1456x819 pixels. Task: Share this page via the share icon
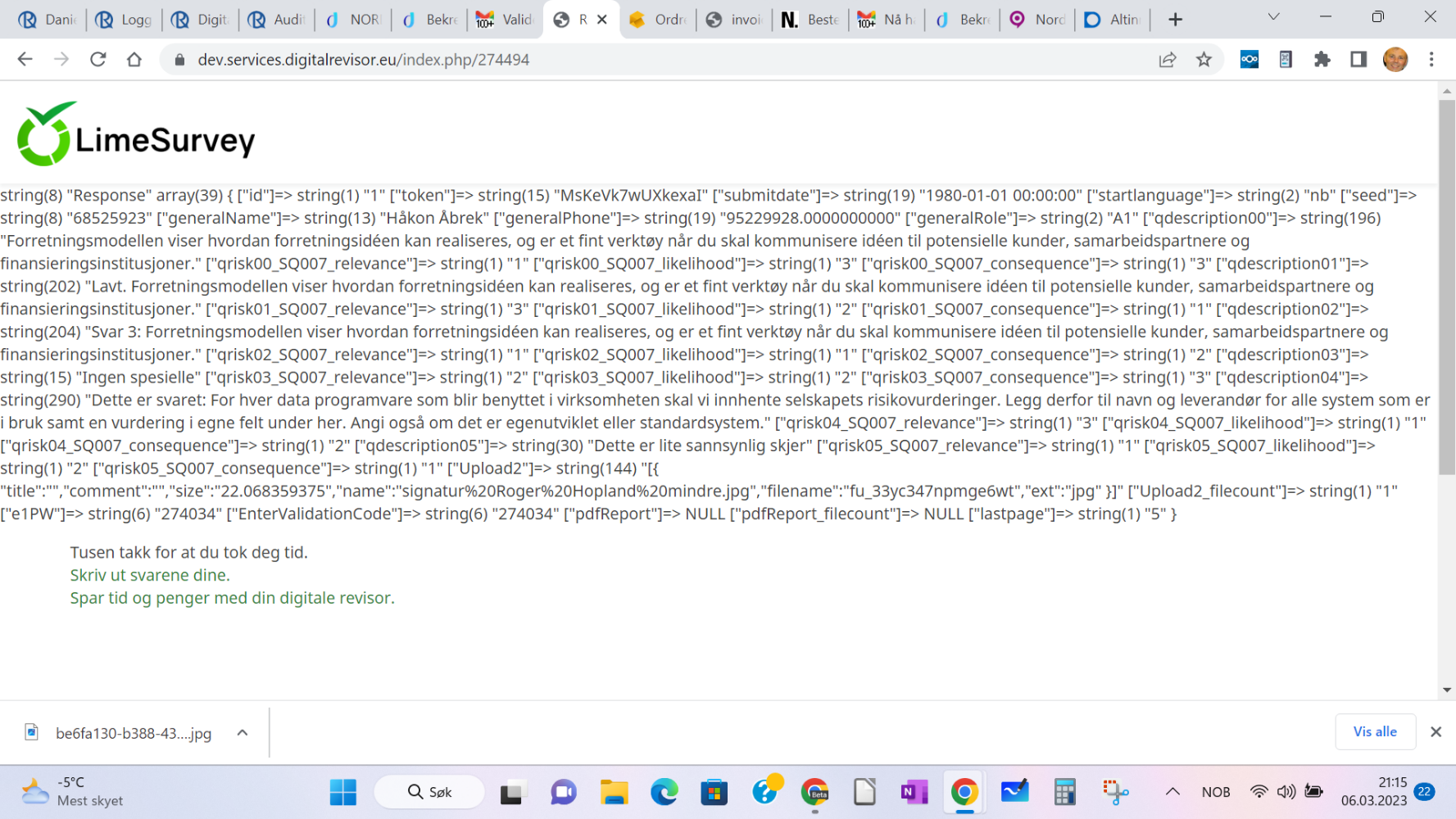pos(1168,59)
